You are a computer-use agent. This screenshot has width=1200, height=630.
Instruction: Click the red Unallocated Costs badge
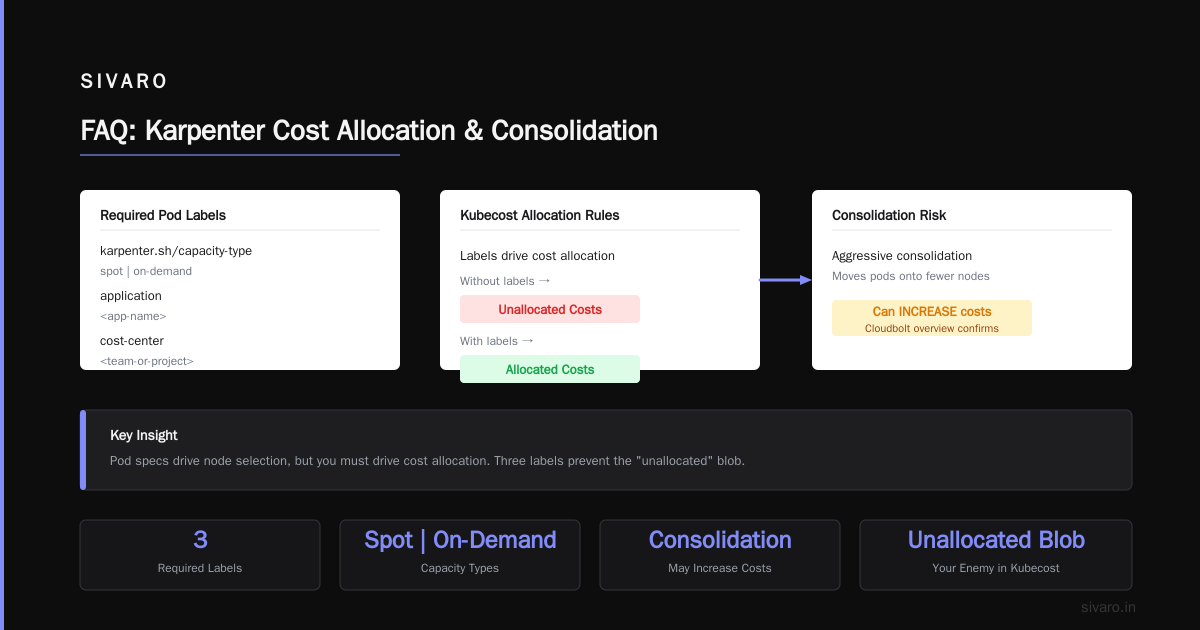tap(550, 309)
